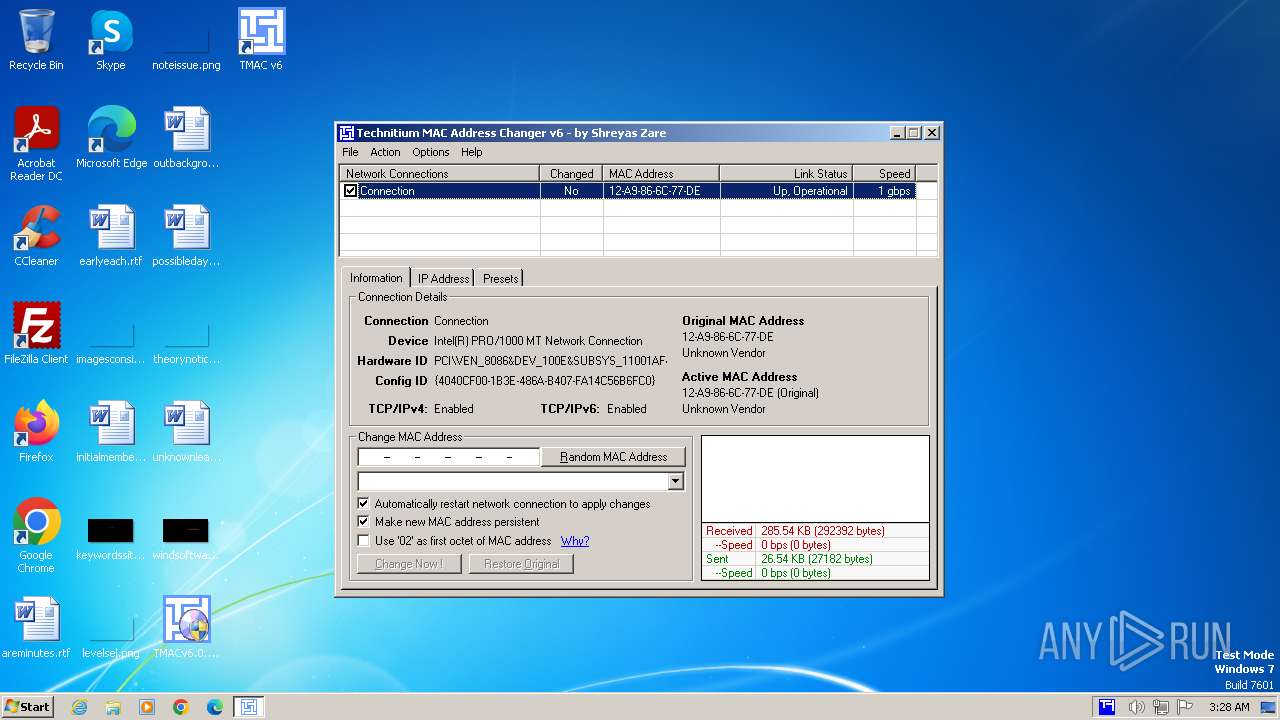
Task: Click the Chrome taskbar icon
Action: pyautogui.click(x=181, y=707)
